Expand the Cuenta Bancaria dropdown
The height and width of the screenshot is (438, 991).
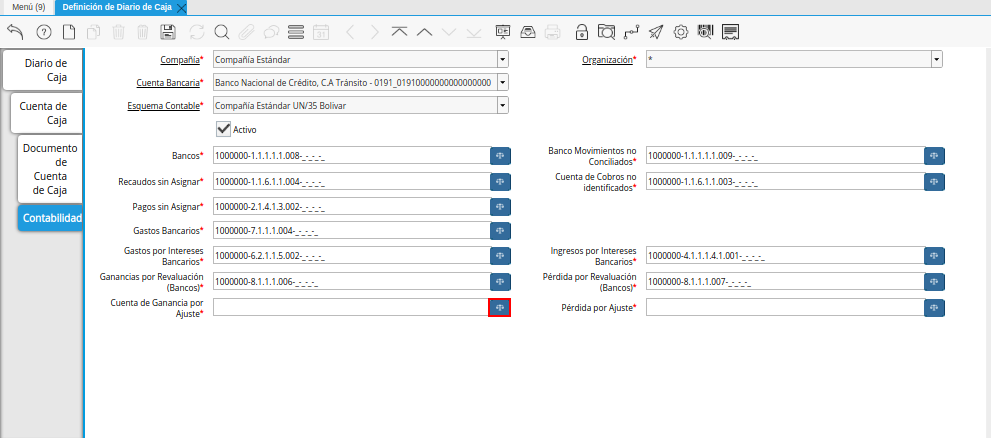[x=502, y=83]
